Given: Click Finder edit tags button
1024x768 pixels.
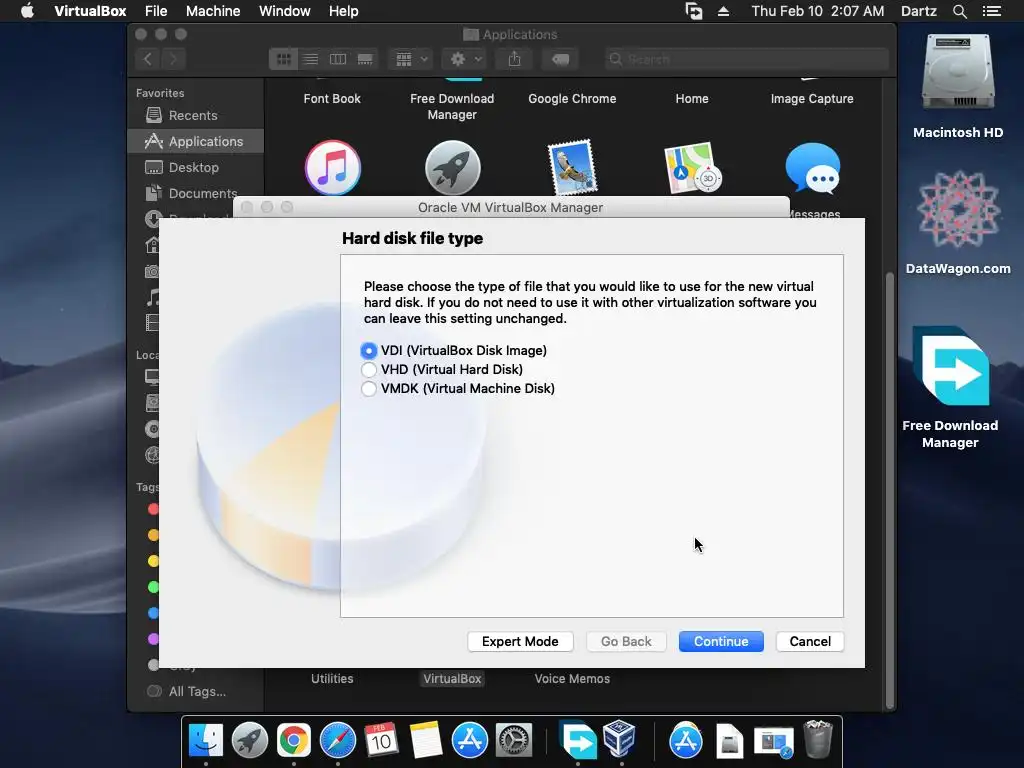Looking at the screenshot, I should (560, 59).
